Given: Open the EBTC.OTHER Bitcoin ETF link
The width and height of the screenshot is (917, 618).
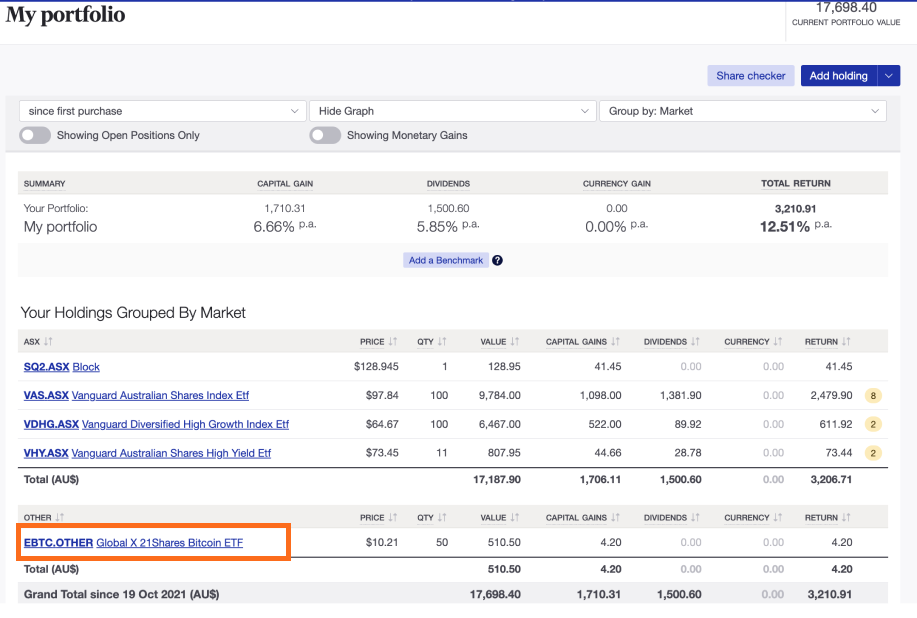Looking at the screenshot, I should [x=58, y=543].
